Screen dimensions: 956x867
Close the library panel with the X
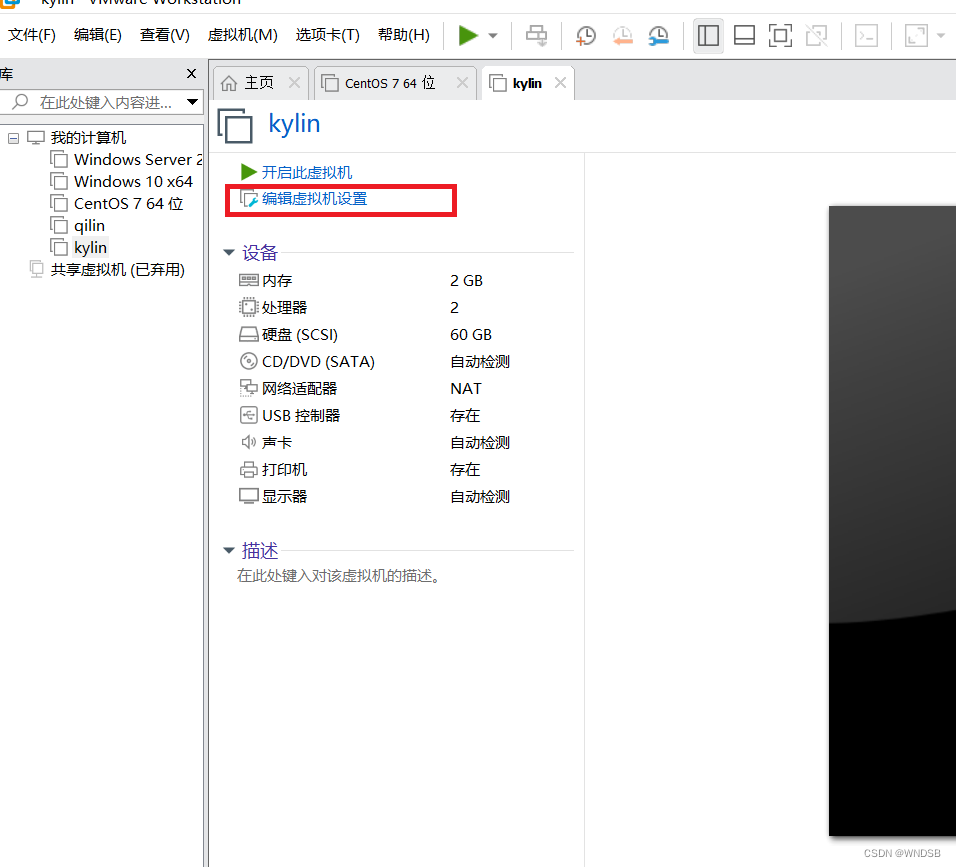191,74
